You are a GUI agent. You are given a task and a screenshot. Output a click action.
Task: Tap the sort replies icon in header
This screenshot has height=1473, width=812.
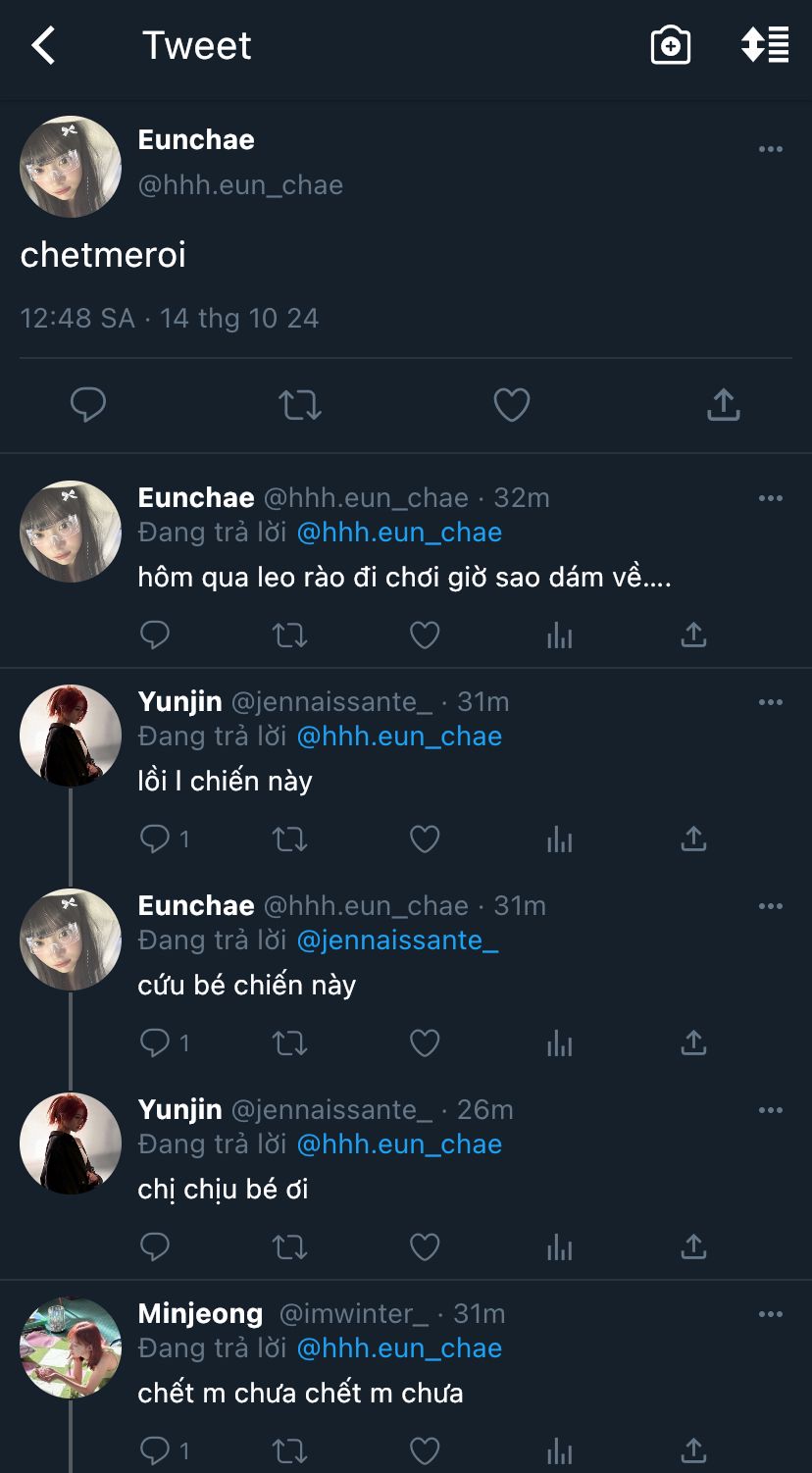click(x=765, y=46)
